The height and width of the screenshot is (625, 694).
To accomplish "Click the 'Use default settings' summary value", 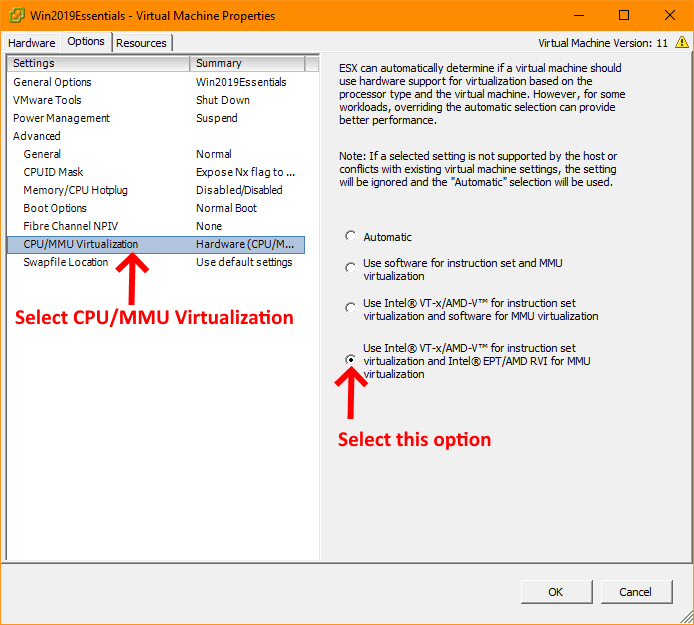I will point(244,262).
